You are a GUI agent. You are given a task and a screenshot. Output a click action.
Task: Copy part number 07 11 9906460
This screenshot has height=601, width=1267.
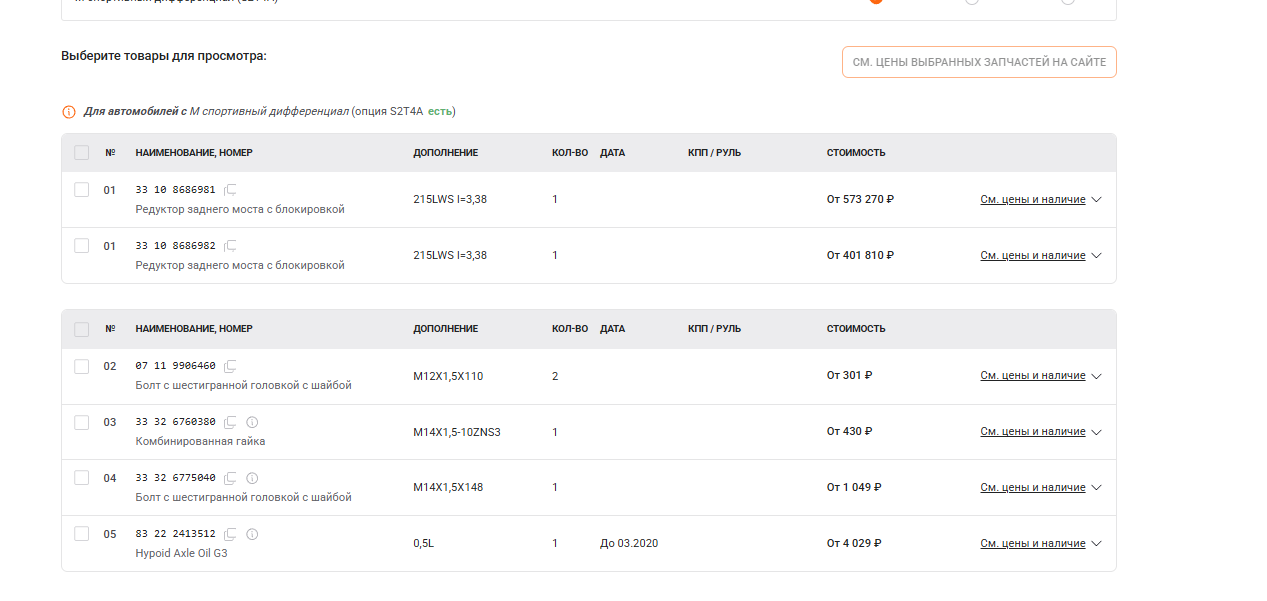[230, 366]
